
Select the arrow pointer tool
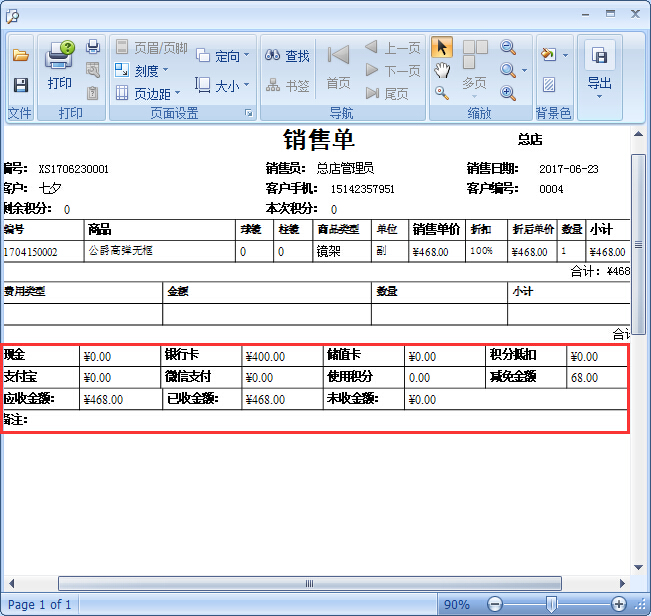tap(442, 47)
